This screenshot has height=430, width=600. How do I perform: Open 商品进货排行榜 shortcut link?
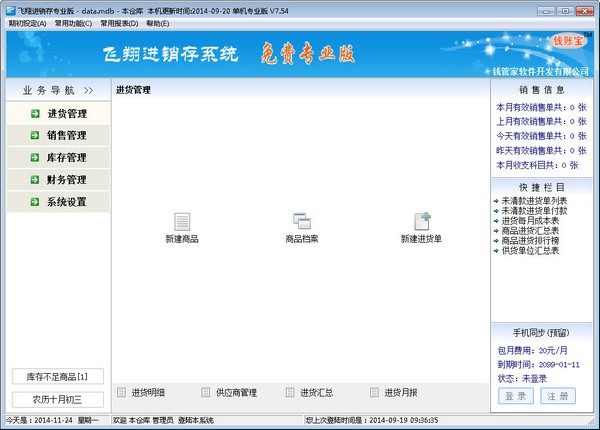(530, 241)
